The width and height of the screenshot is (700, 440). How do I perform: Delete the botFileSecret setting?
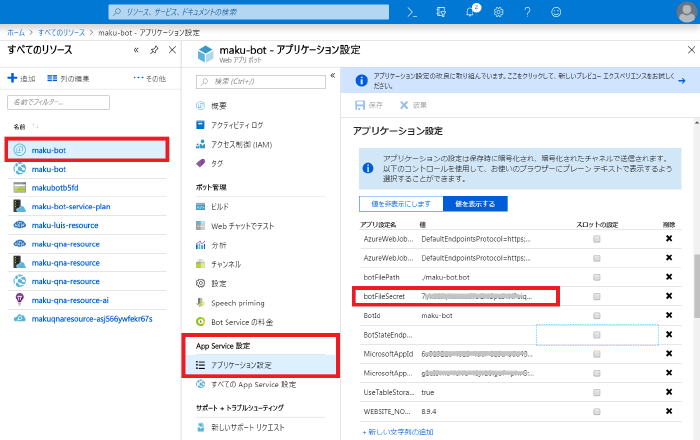669,296
